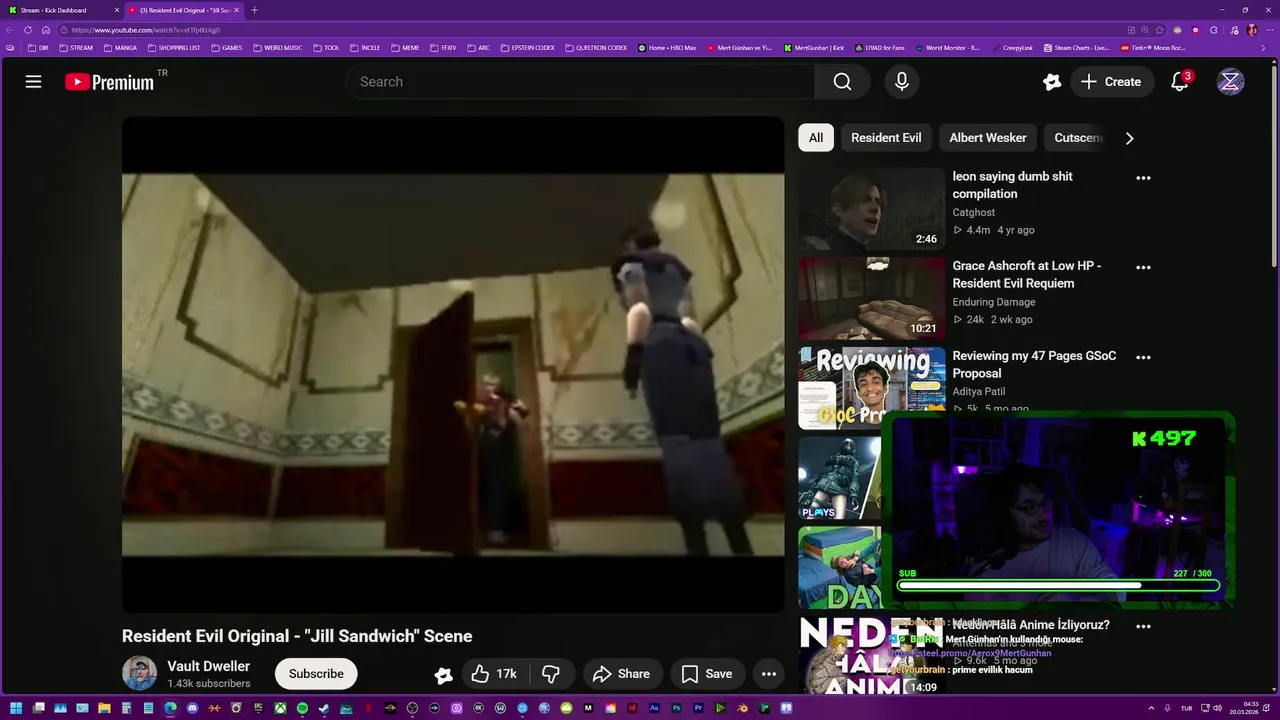Open options for Neden Hâlâ Anime İzliyoruz video

coord(1143,627)
